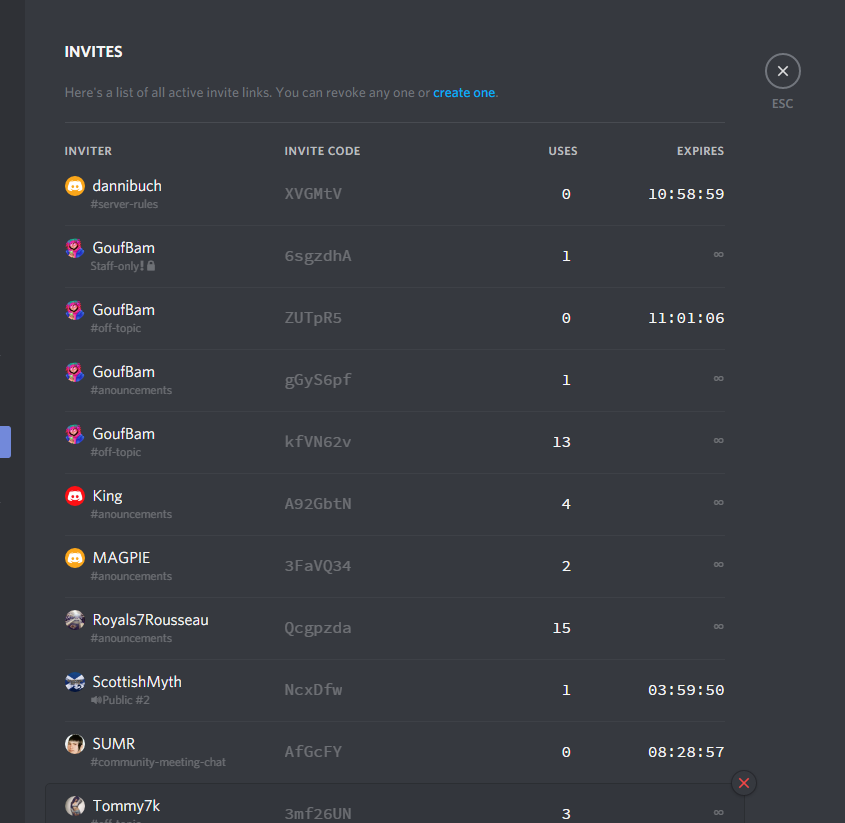Click GoufBam's avatar on the Staff-only invite
The width and height of the screenshot is (845, 823).
coord(74,247)
